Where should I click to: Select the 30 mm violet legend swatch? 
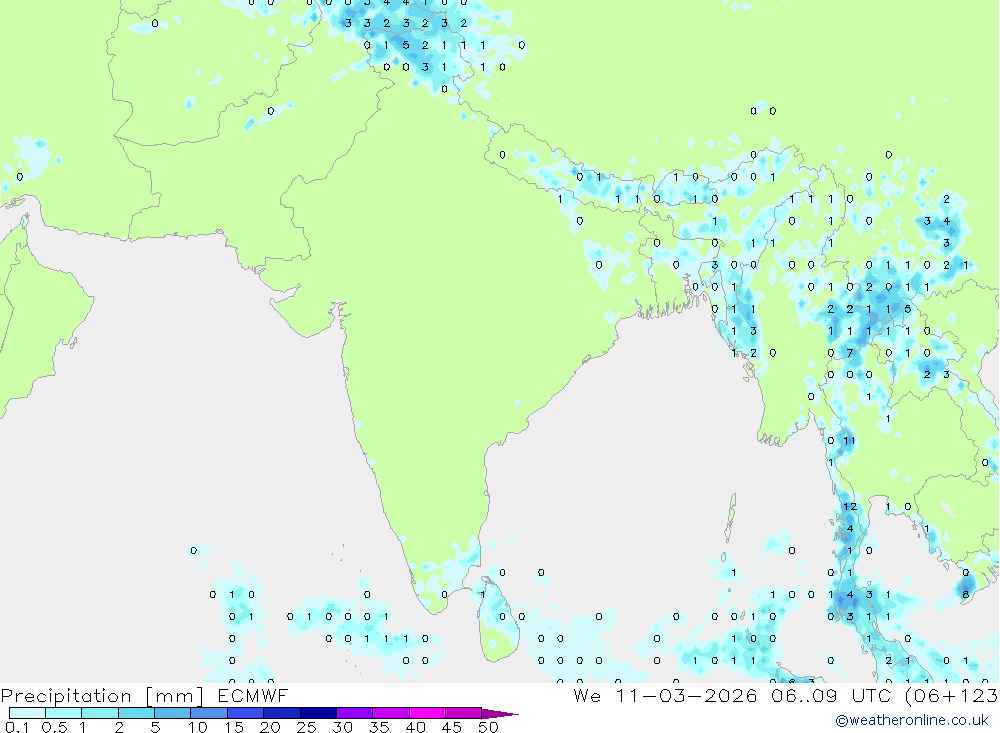coord(354,713)
